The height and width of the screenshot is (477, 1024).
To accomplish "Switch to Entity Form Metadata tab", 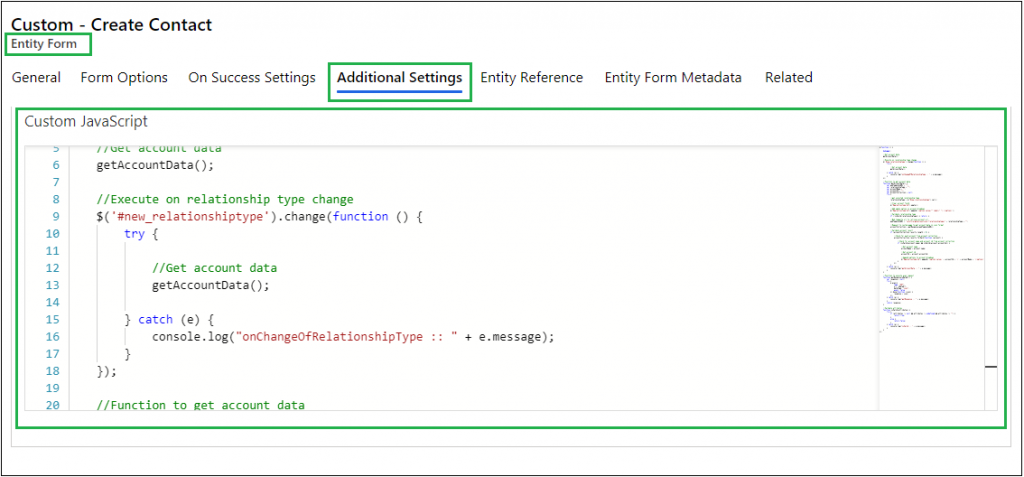I will pyautogui.click(x=673, y=78).
